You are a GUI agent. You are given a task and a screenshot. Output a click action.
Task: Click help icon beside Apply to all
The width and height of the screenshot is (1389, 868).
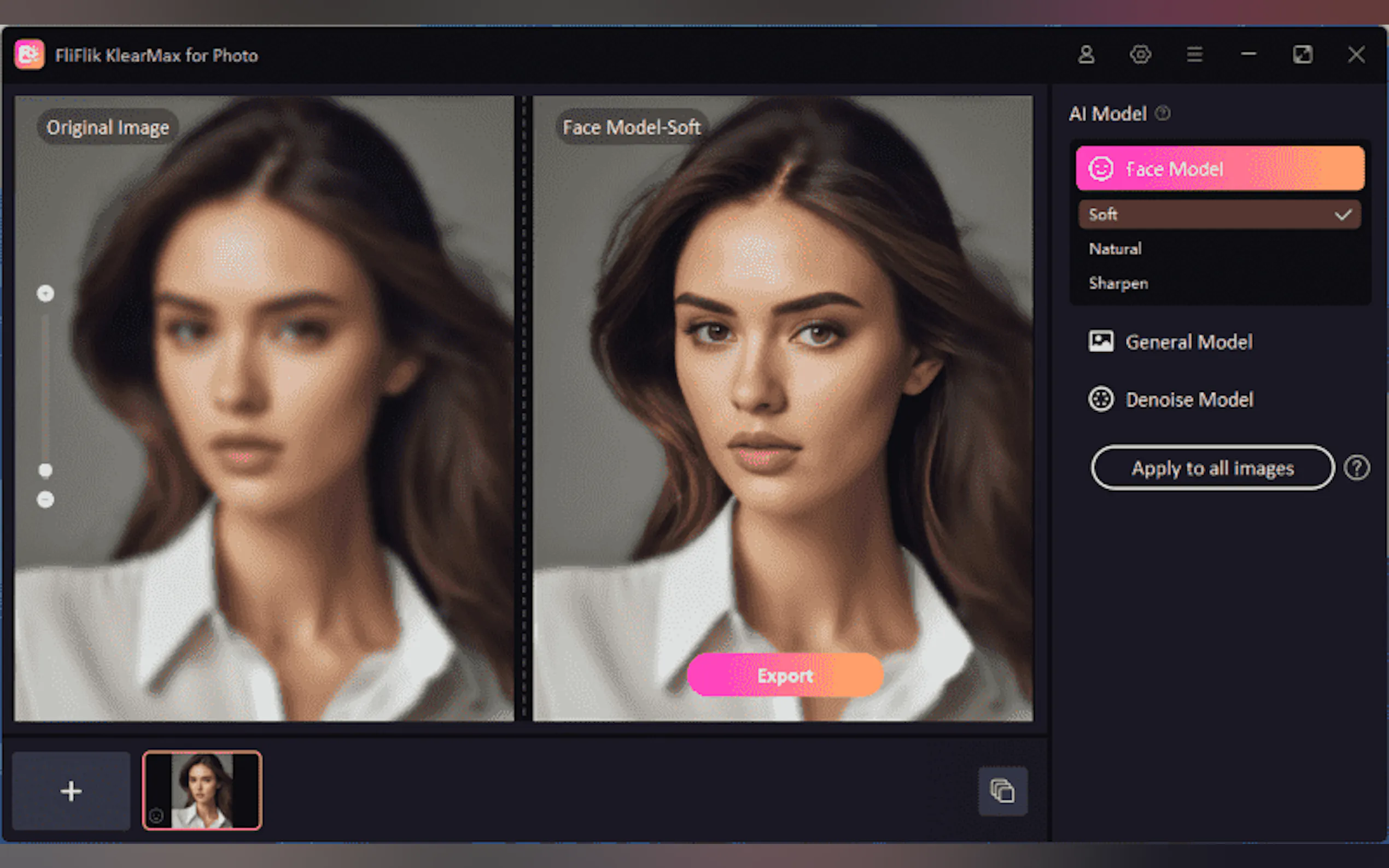click(x=1357, y=468)
